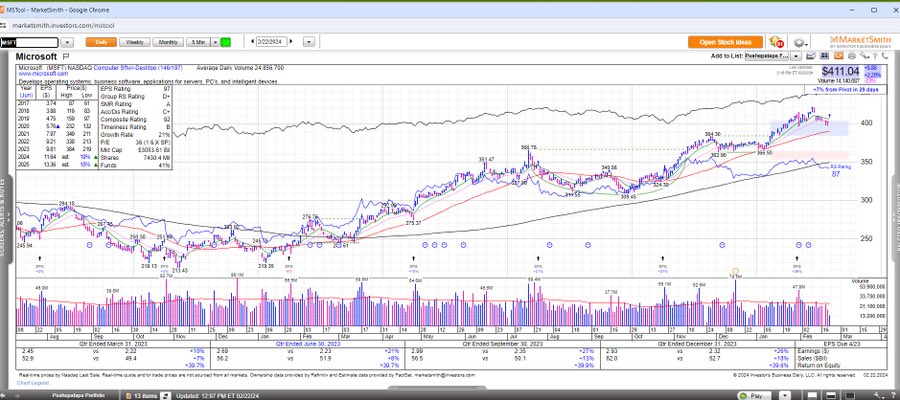Open the Chart Legend link
This screenshot has height=400, width=900.
click(x=33, y=383)
